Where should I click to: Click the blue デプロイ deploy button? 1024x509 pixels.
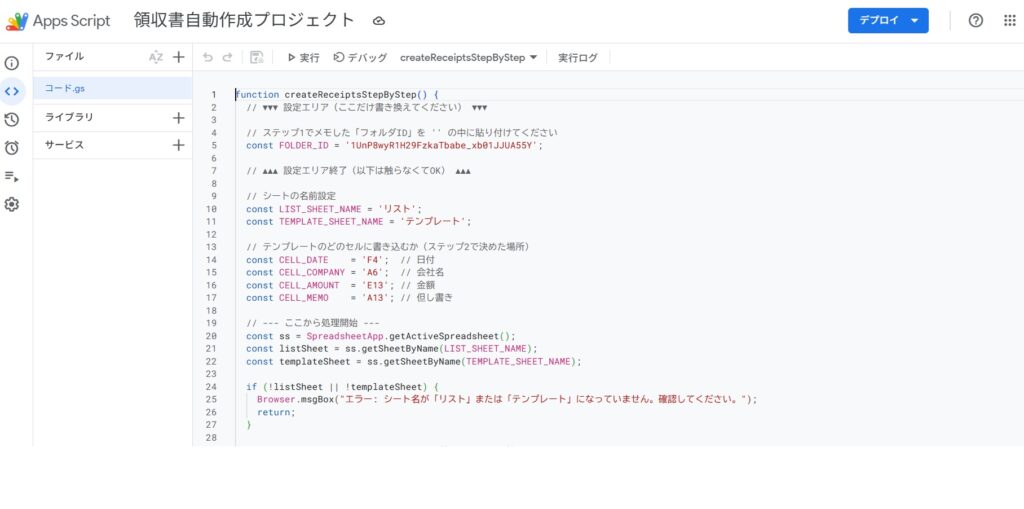[888, 21]
